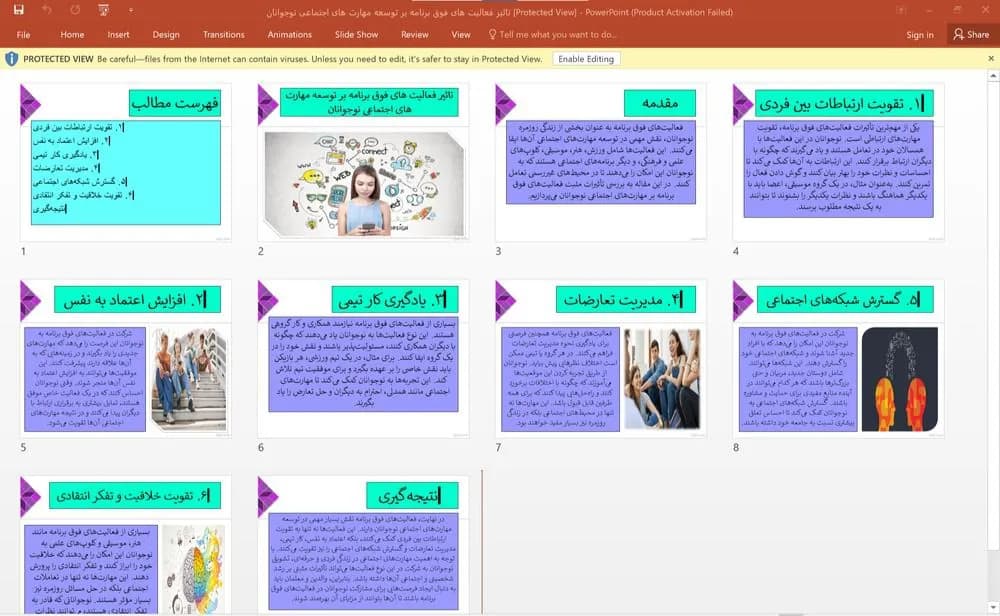Image resolution: width=1000 pixels, height=616 pixels.
Task: Click the Tell me what you want to do box
Action: 552,34
